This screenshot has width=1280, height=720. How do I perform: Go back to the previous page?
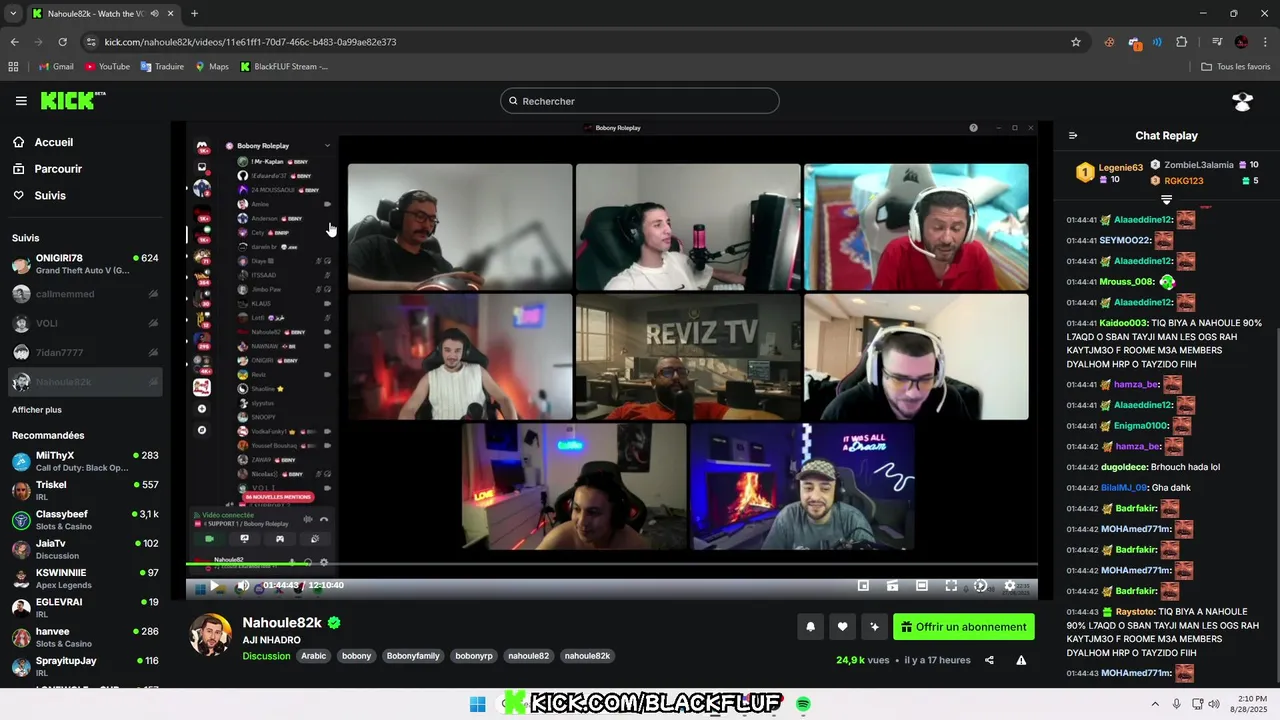pyautogui.click(x=14, y=42)
